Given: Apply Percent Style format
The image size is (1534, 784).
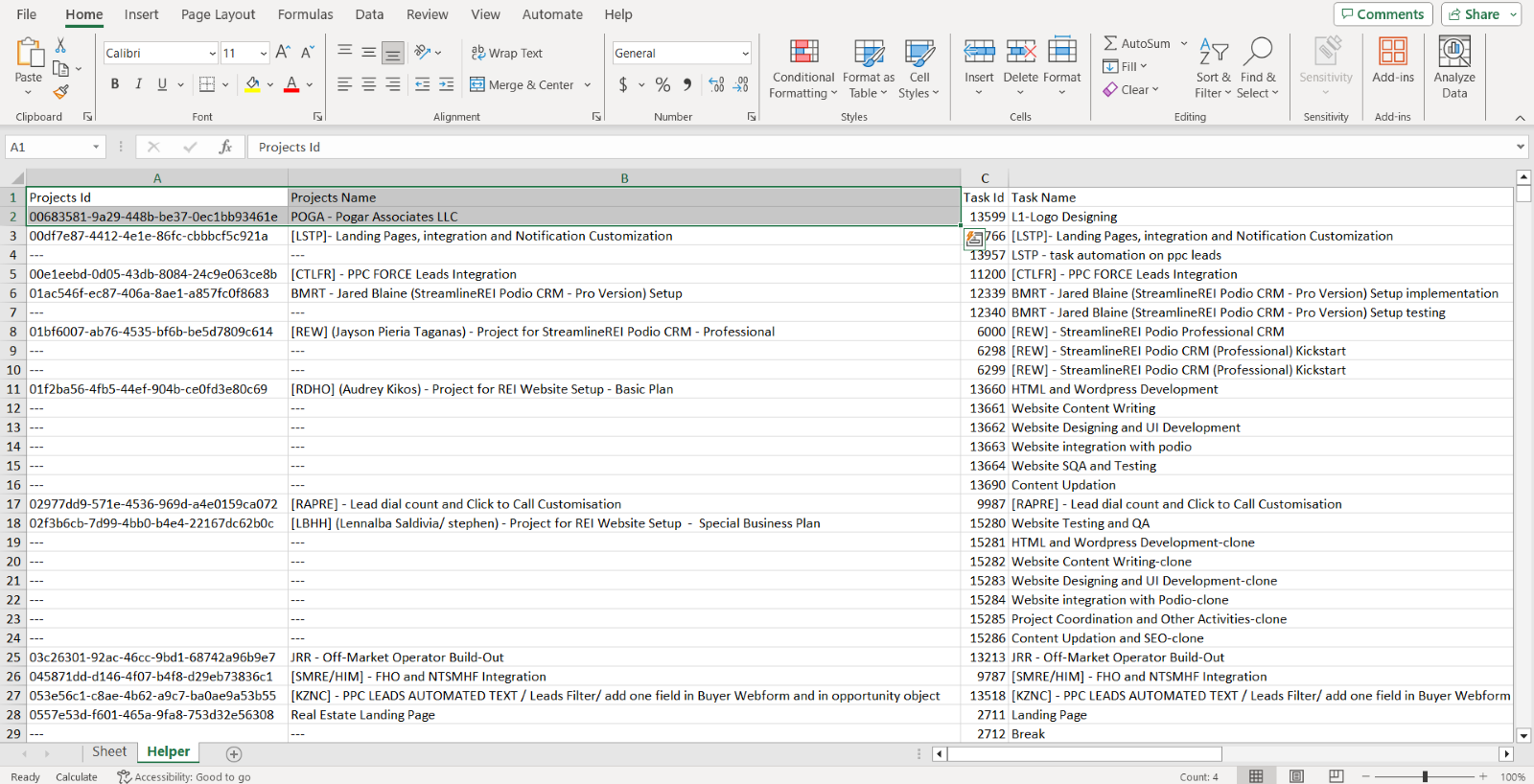Looking at the screenshot, I should click(x=662, y=84).
